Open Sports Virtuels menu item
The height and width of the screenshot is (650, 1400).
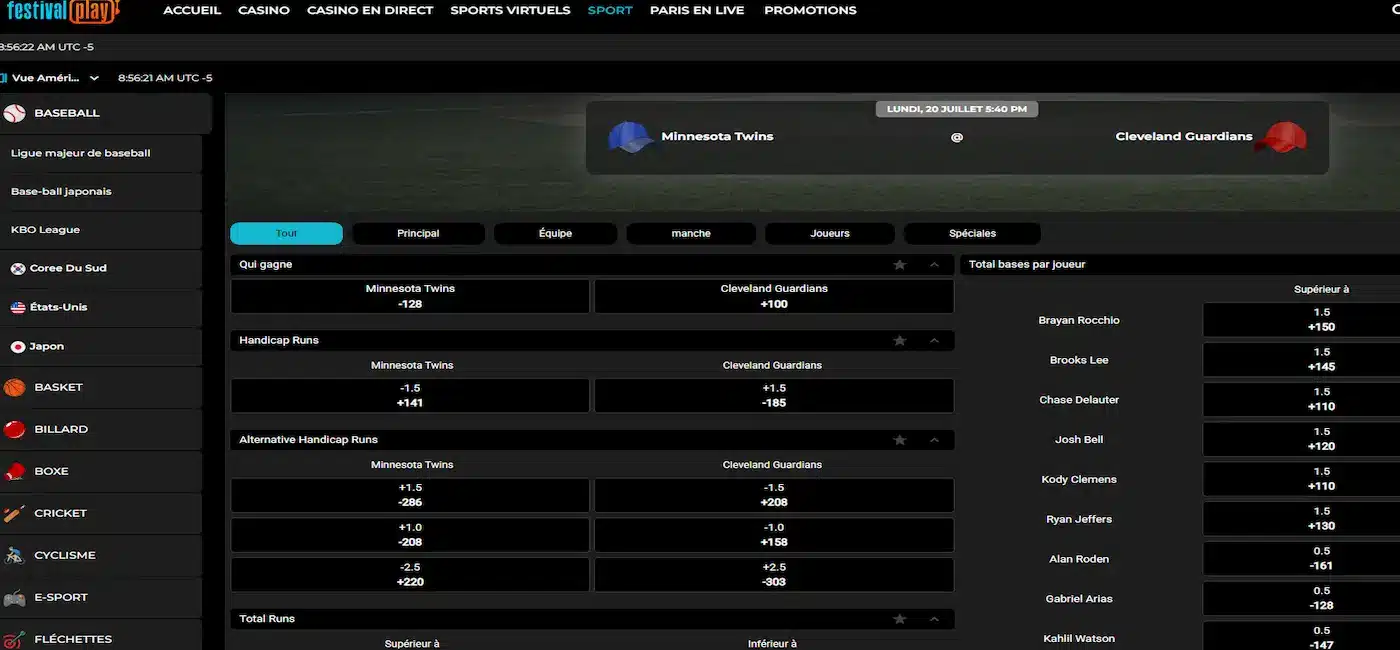(x=510, y=10)
